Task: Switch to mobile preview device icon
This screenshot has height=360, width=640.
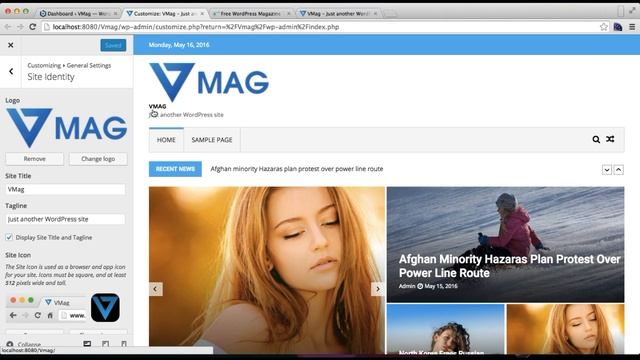Action: [124, 344]
